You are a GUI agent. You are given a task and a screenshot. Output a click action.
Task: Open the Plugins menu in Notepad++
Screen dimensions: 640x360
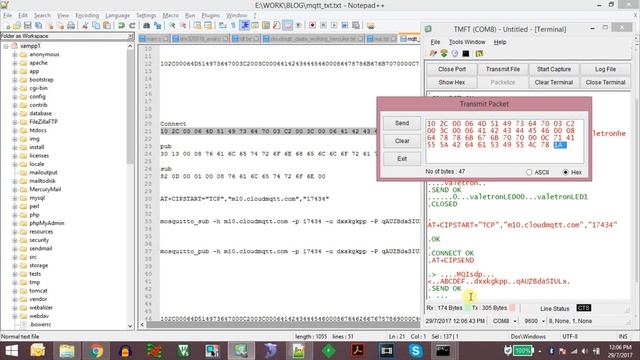pos(211,16)
